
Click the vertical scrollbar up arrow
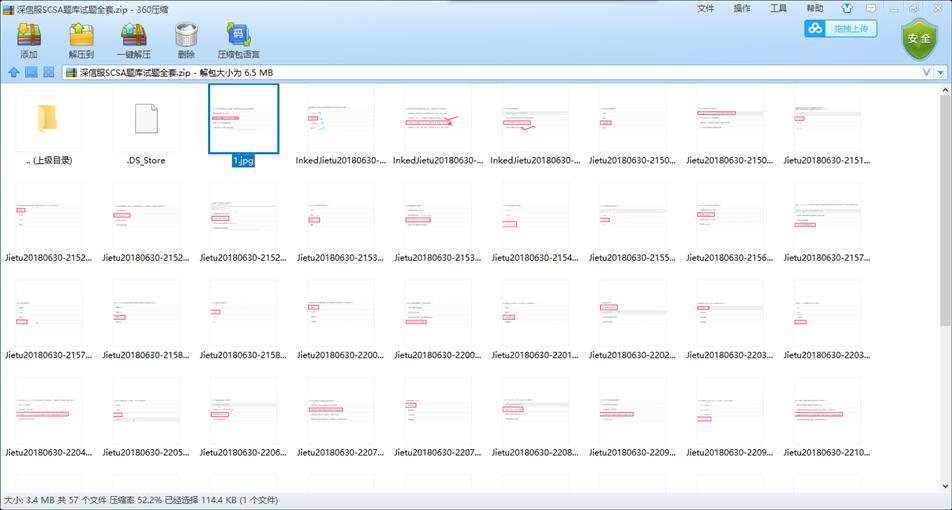(946, 89)
